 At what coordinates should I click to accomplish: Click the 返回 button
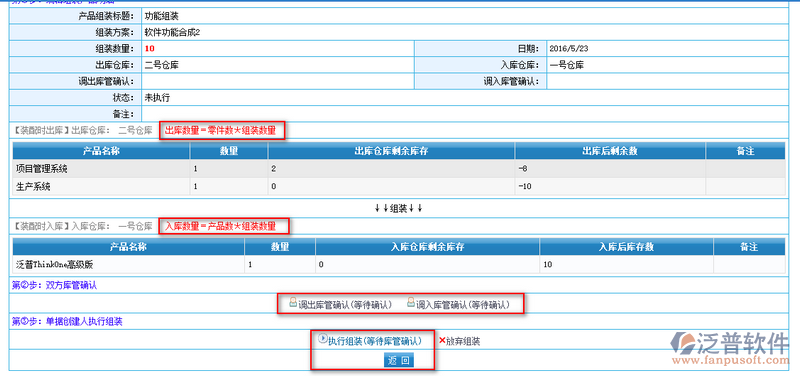[x=398, y=361]
